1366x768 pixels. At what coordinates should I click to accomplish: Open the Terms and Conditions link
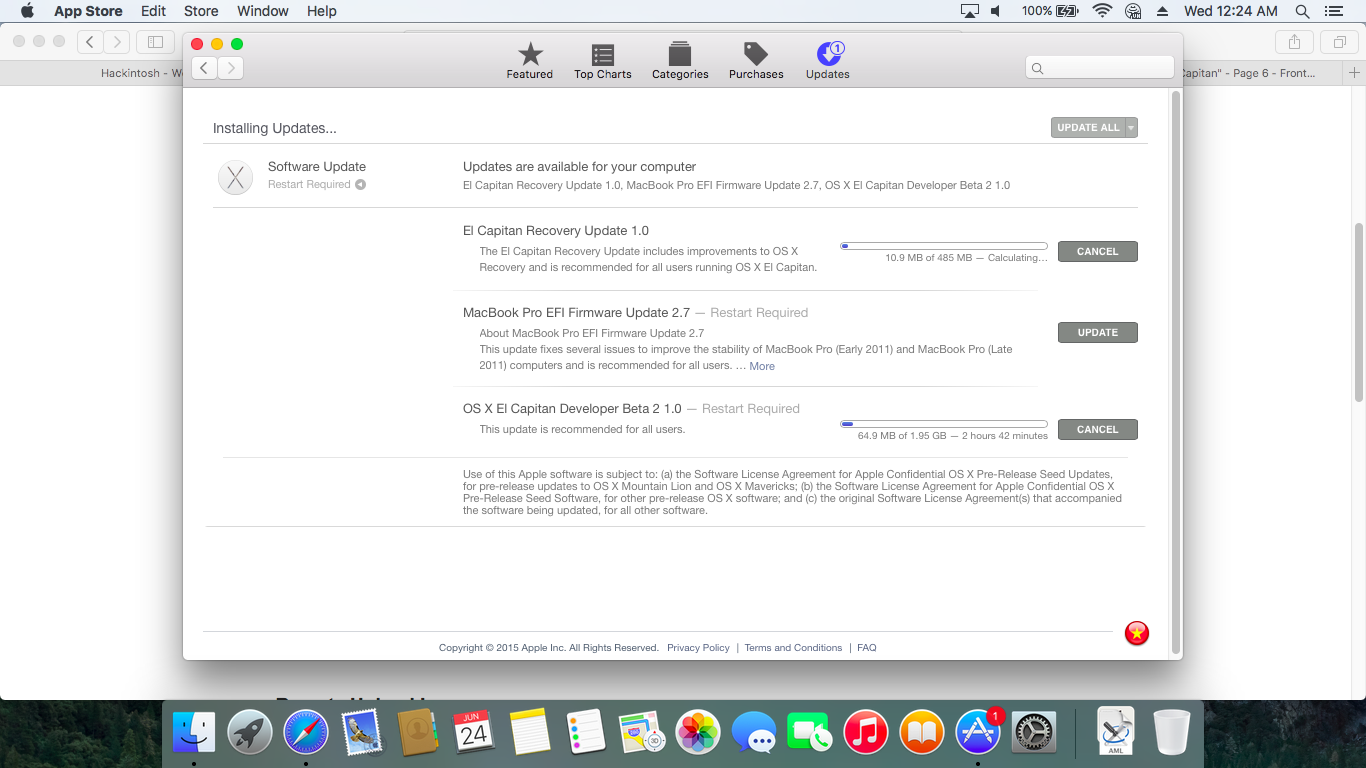click(x=793, y=648)
